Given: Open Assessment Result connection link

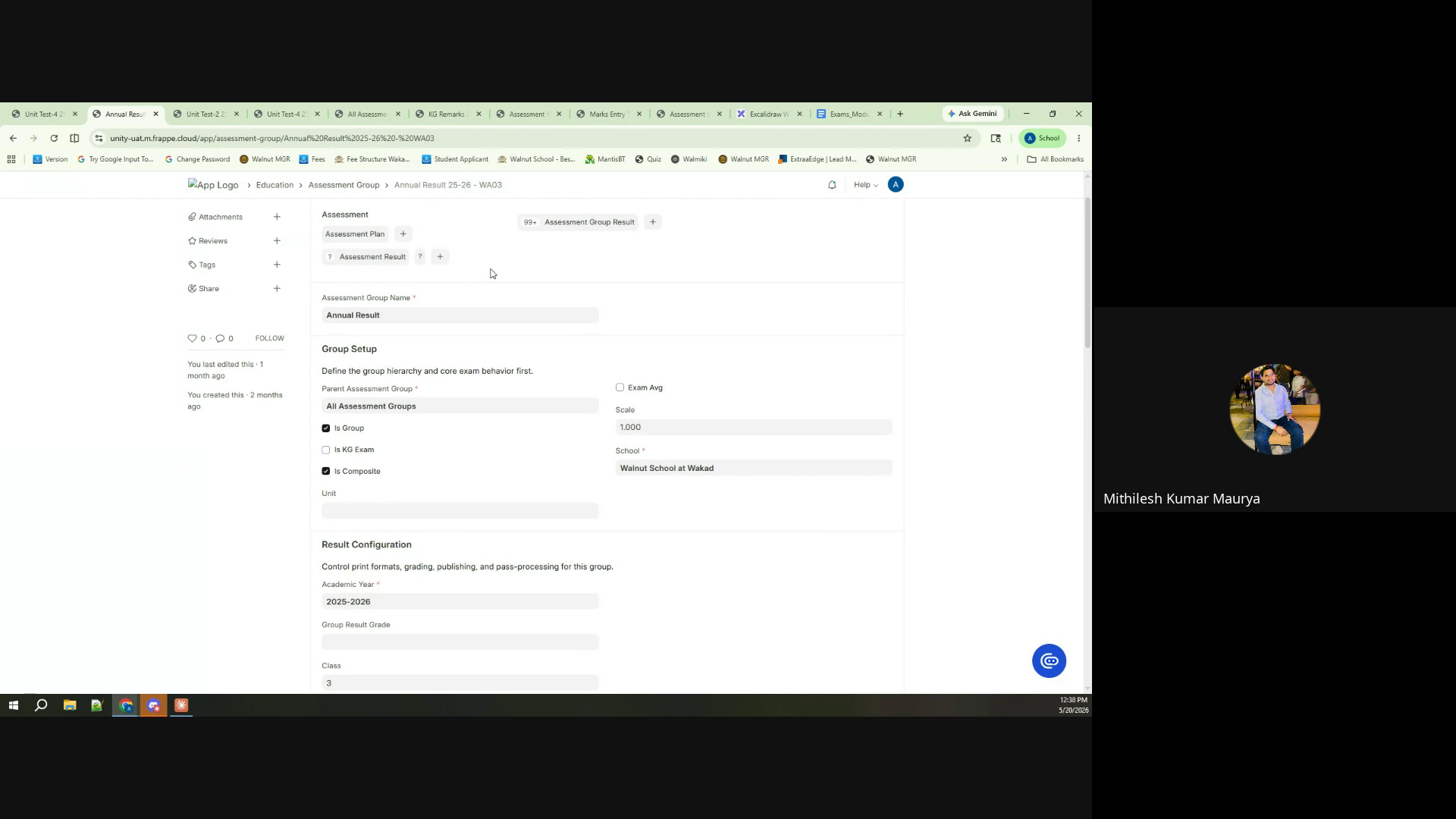Looking at the screenshot, I should (372, 257).
